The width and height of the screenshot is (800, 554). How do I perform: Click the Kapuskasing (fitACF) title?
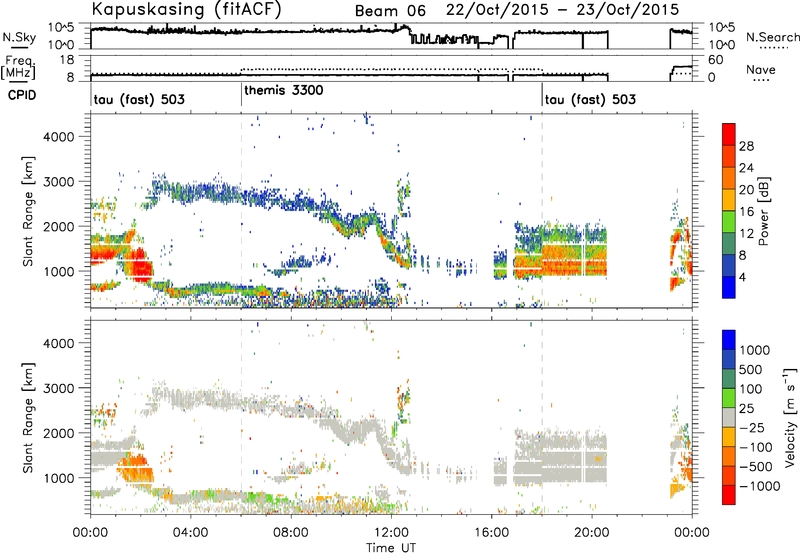coord(186,10)
